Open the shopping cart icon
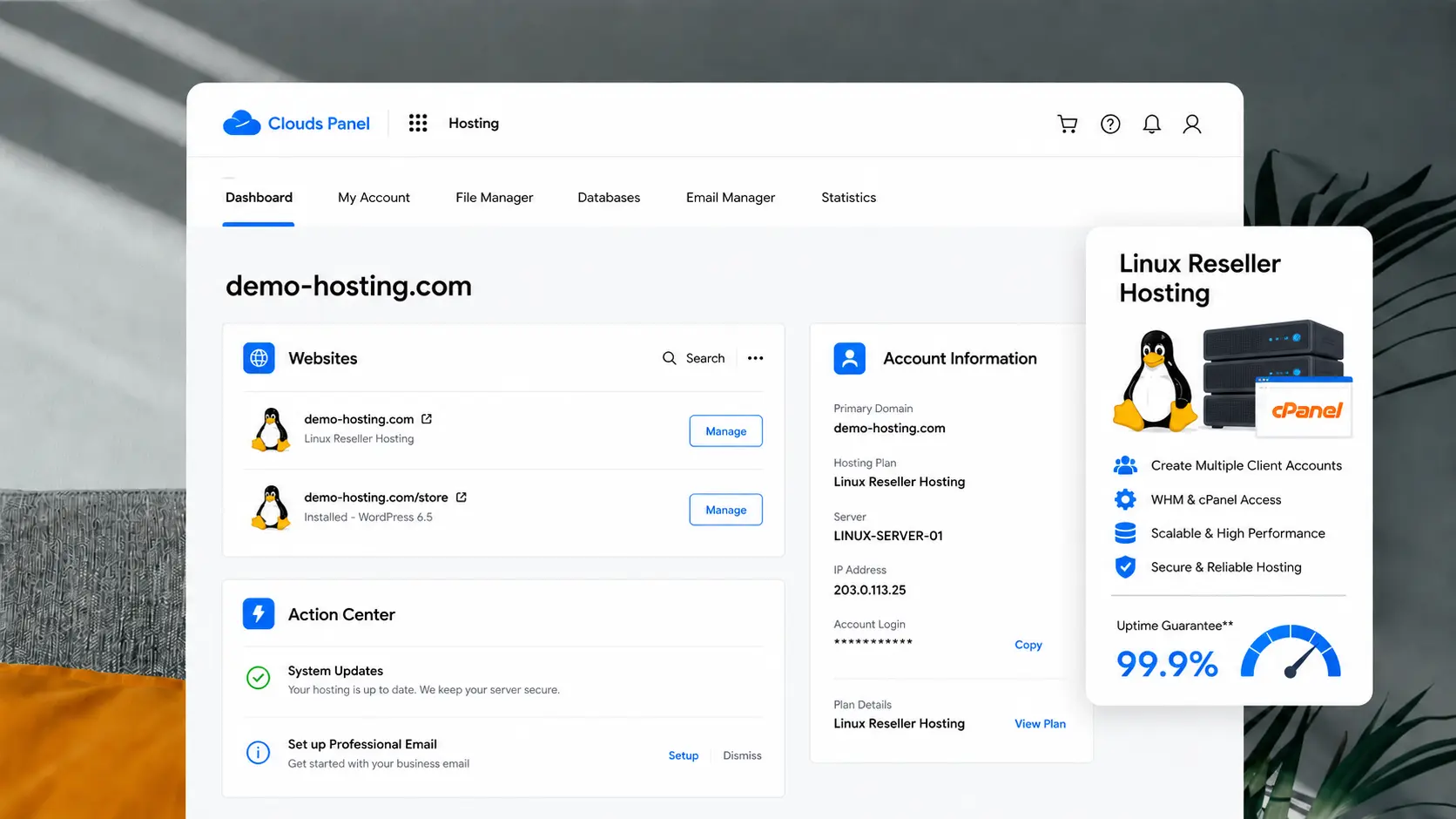 1068,124
